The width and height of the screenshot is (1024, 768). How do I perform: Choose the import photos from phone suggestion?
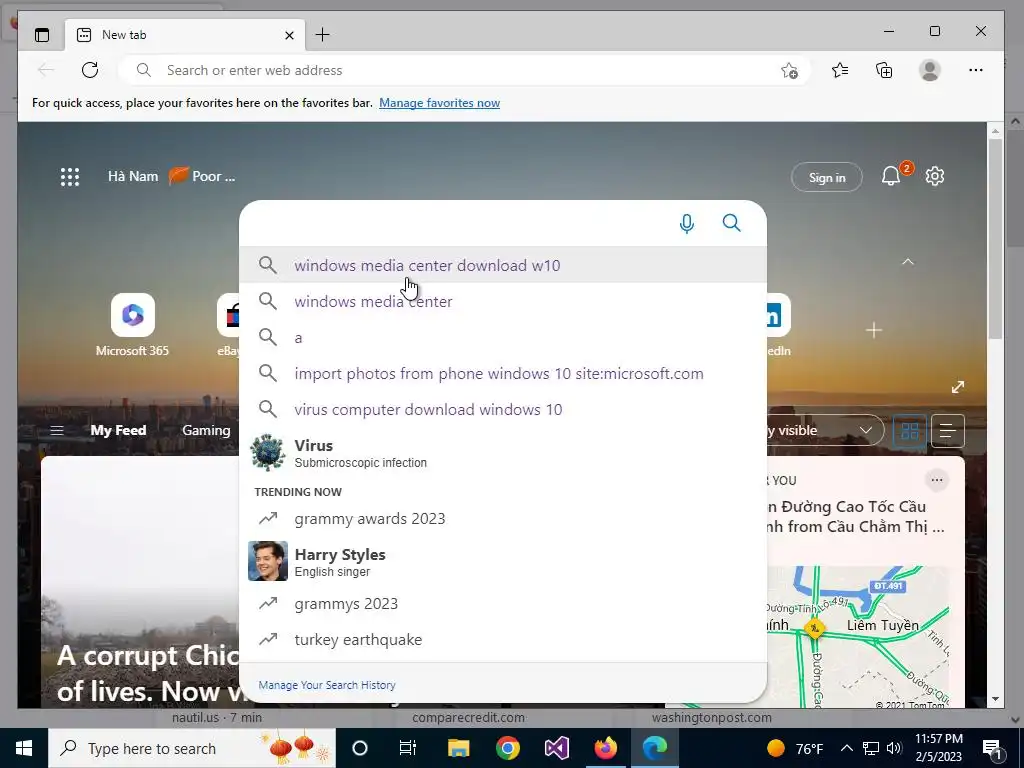tap(503, 374)
